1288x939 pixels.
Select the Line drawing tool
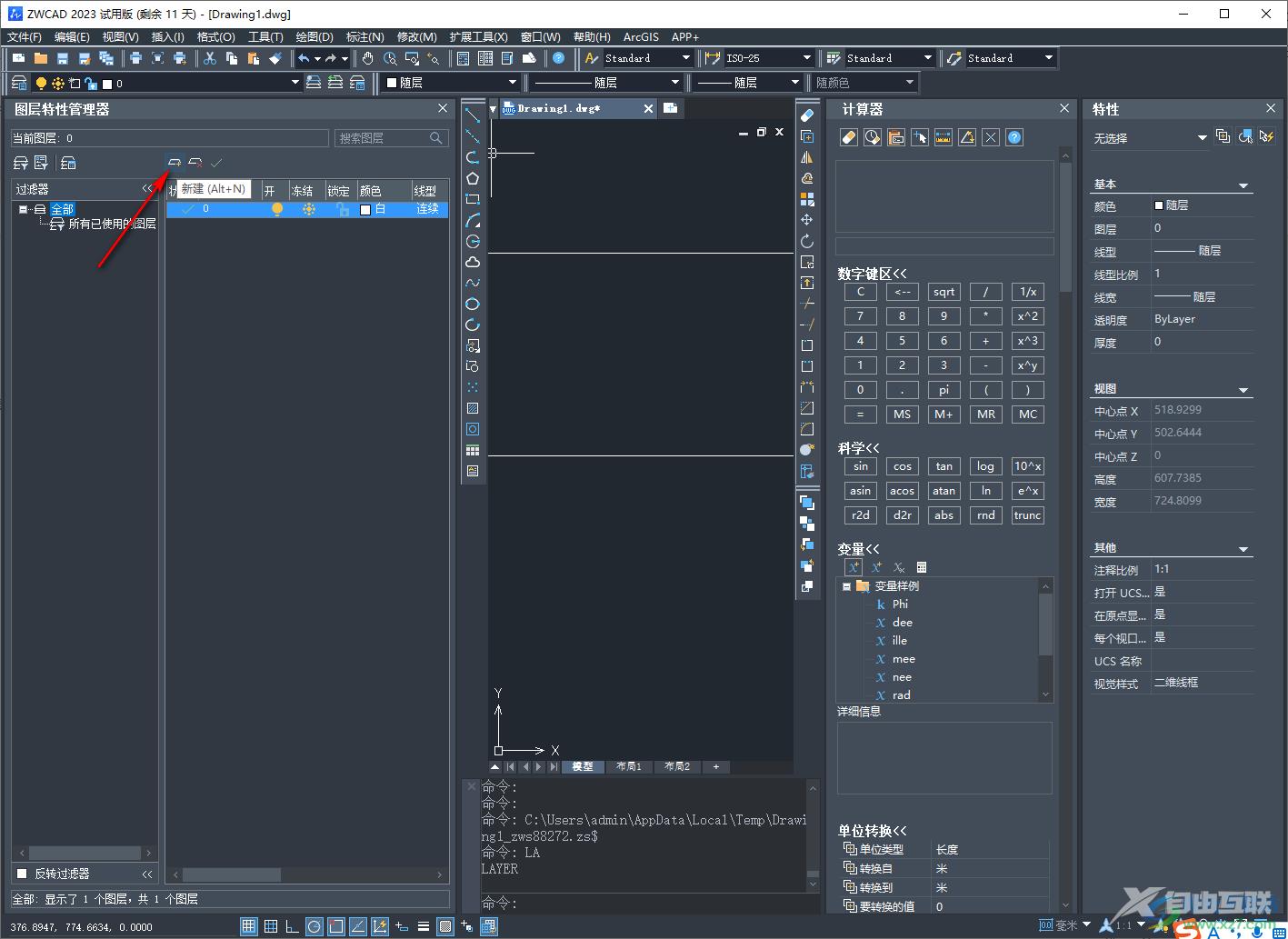pyautogui.click(x=473, y=115)
